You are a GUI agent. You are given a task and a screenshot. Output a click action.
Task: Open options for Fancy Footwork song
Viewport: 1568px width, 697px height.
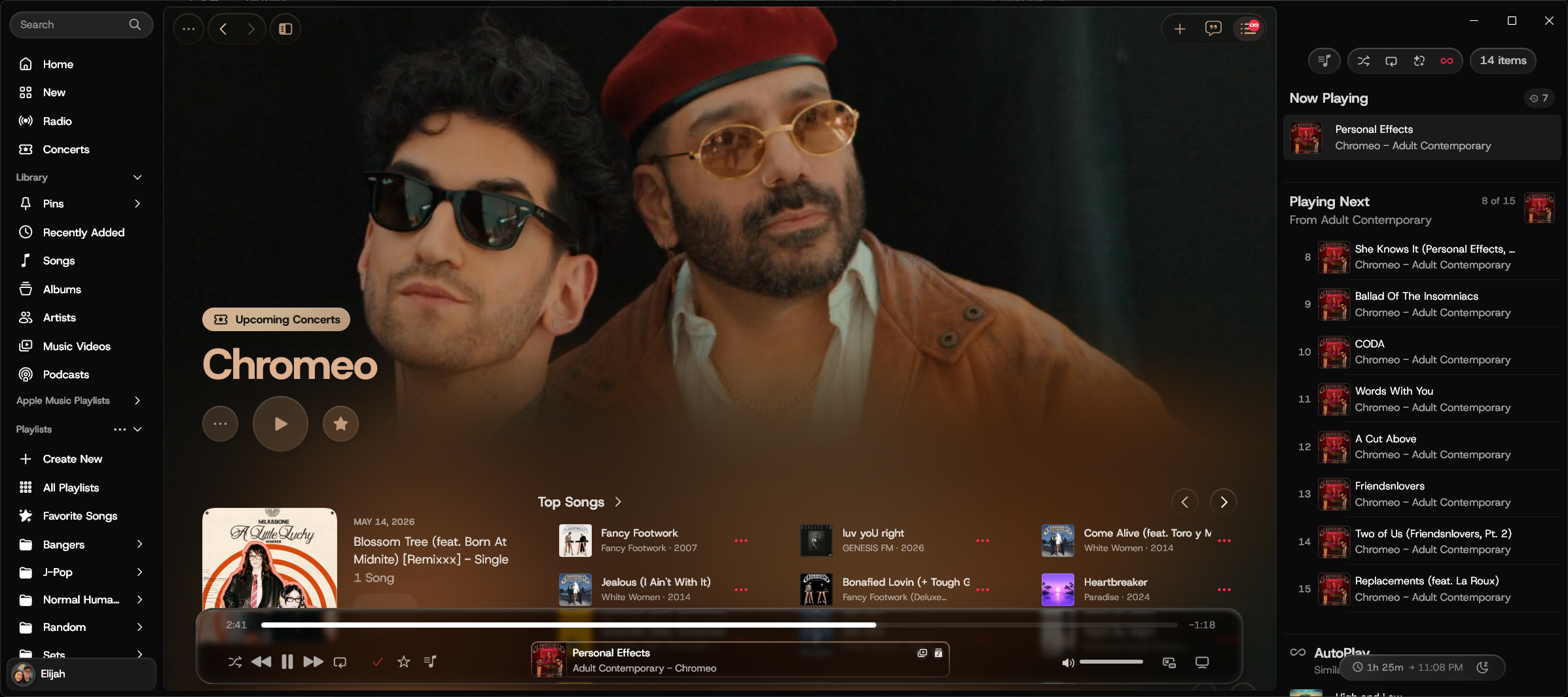pos(741,541)
